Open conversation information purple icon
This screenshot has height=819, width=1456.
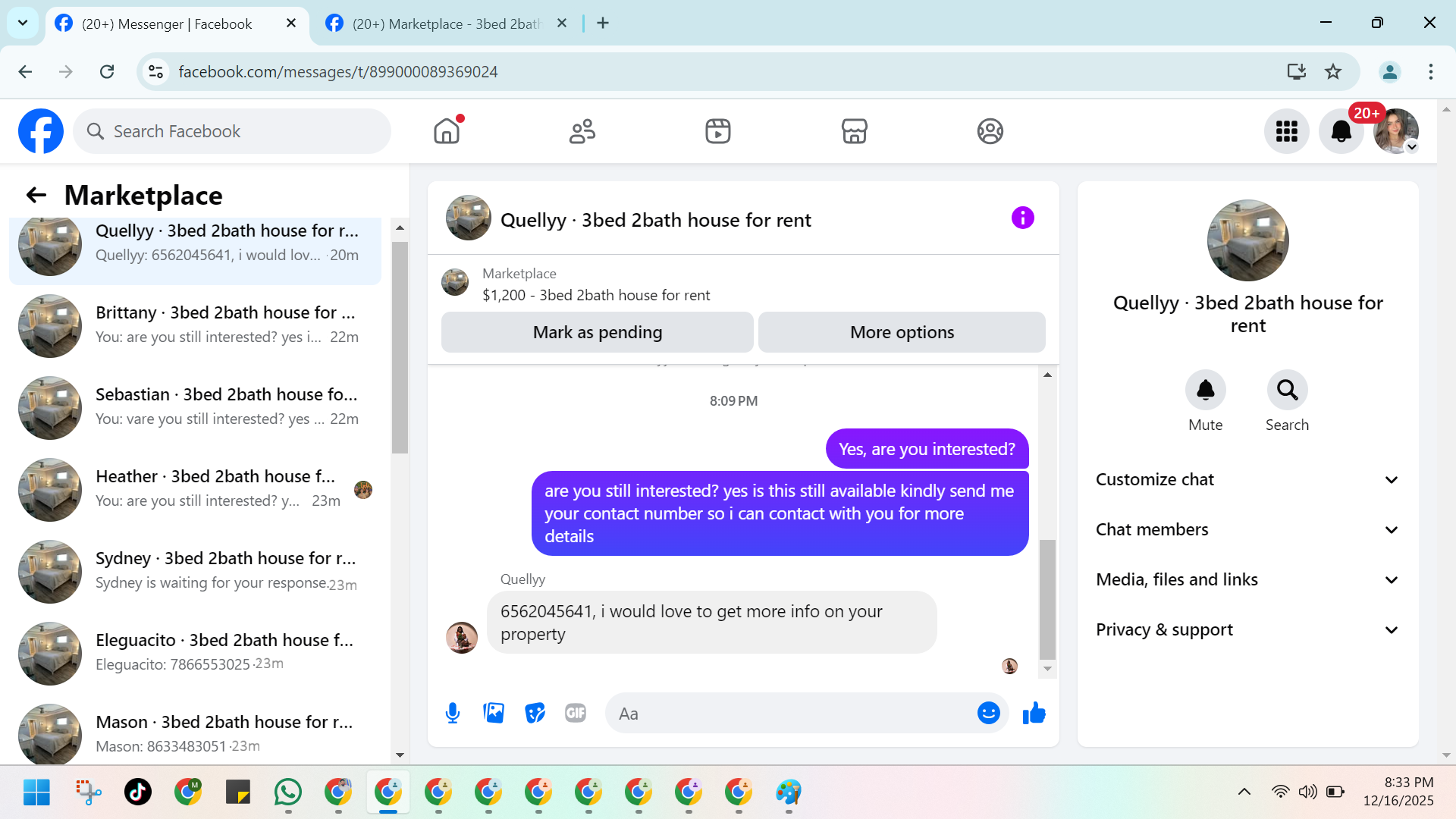(x=1023, y=218)
